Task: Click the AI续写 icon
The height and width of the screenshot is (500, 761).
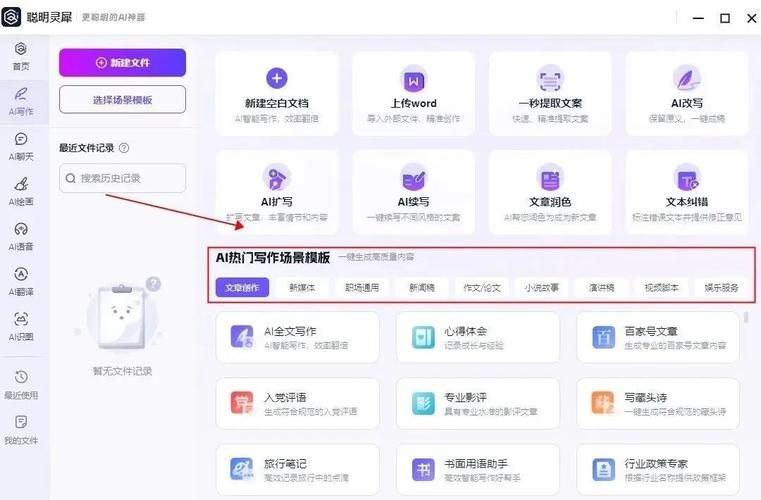Action: (414, 178)
